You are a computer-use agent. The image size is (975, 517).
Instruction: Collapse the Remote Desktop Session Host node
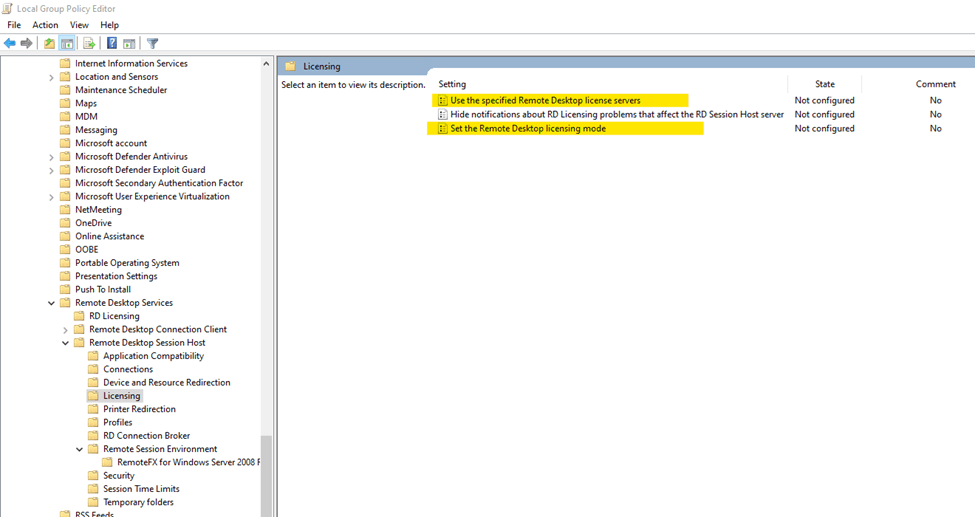[65, 343]
